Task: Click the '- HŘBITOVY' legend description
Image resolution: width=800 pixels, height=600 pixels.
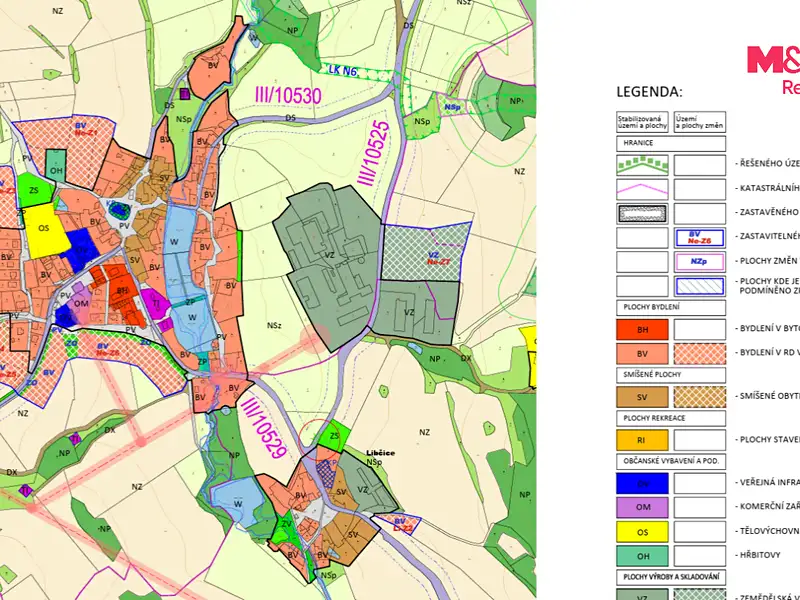Action: coord(760,555)
